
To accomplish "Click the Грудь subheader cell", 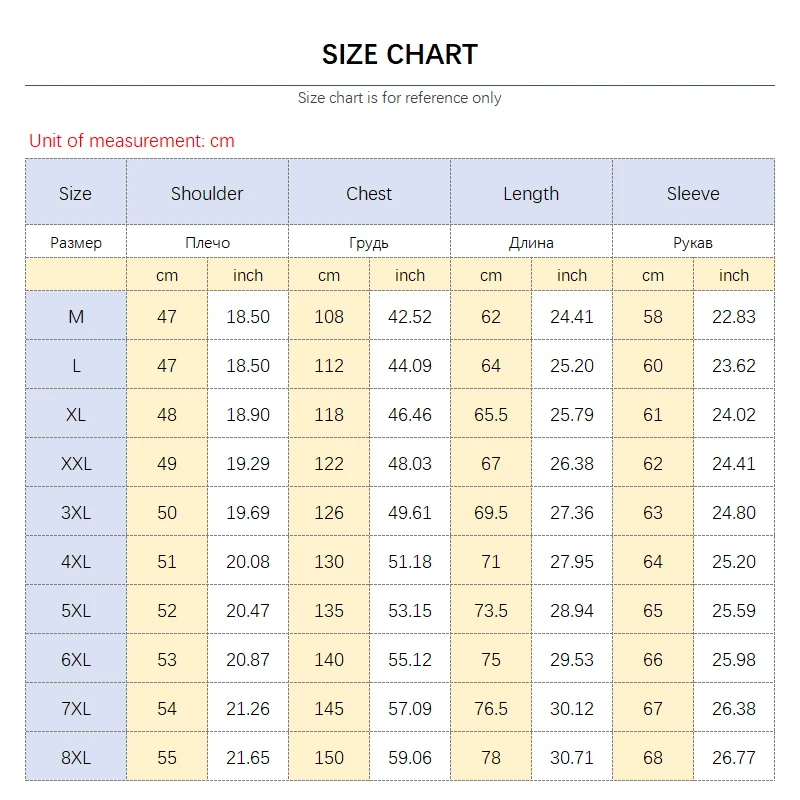I will point(369,243).
